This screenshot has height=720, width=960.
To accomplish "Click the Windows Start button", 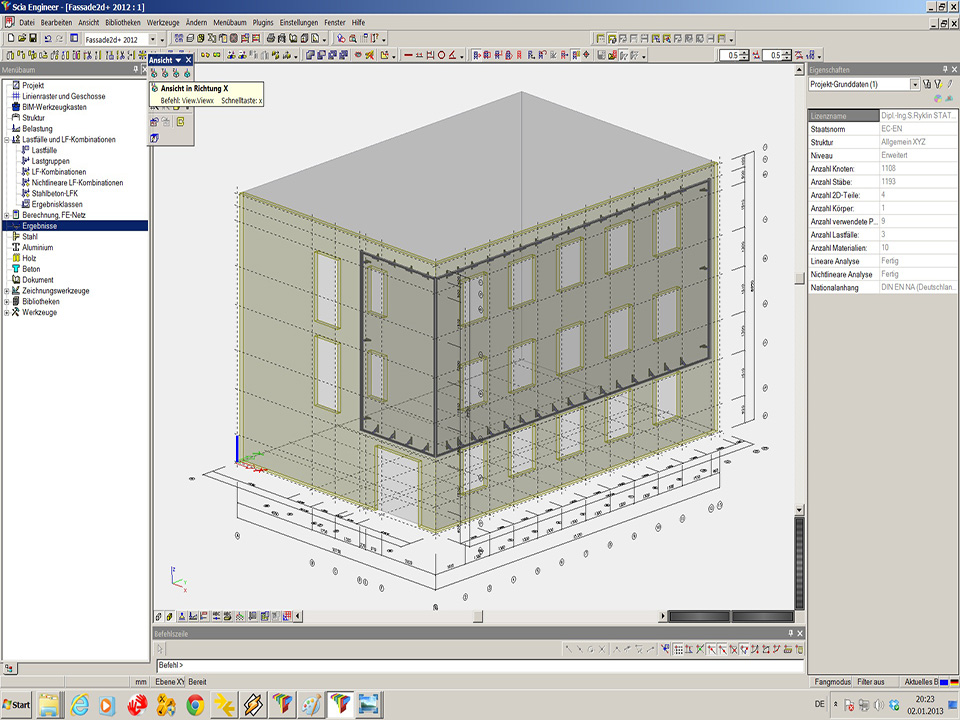I will click(17, 705).
